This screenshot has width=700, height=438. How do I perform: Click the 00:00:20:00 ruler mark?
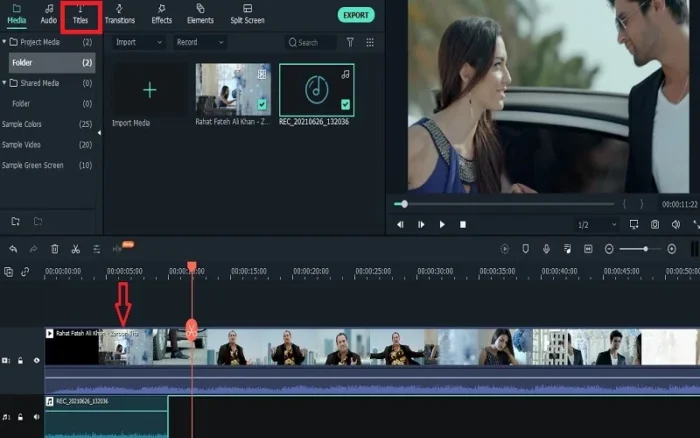[x=311, y=271]
